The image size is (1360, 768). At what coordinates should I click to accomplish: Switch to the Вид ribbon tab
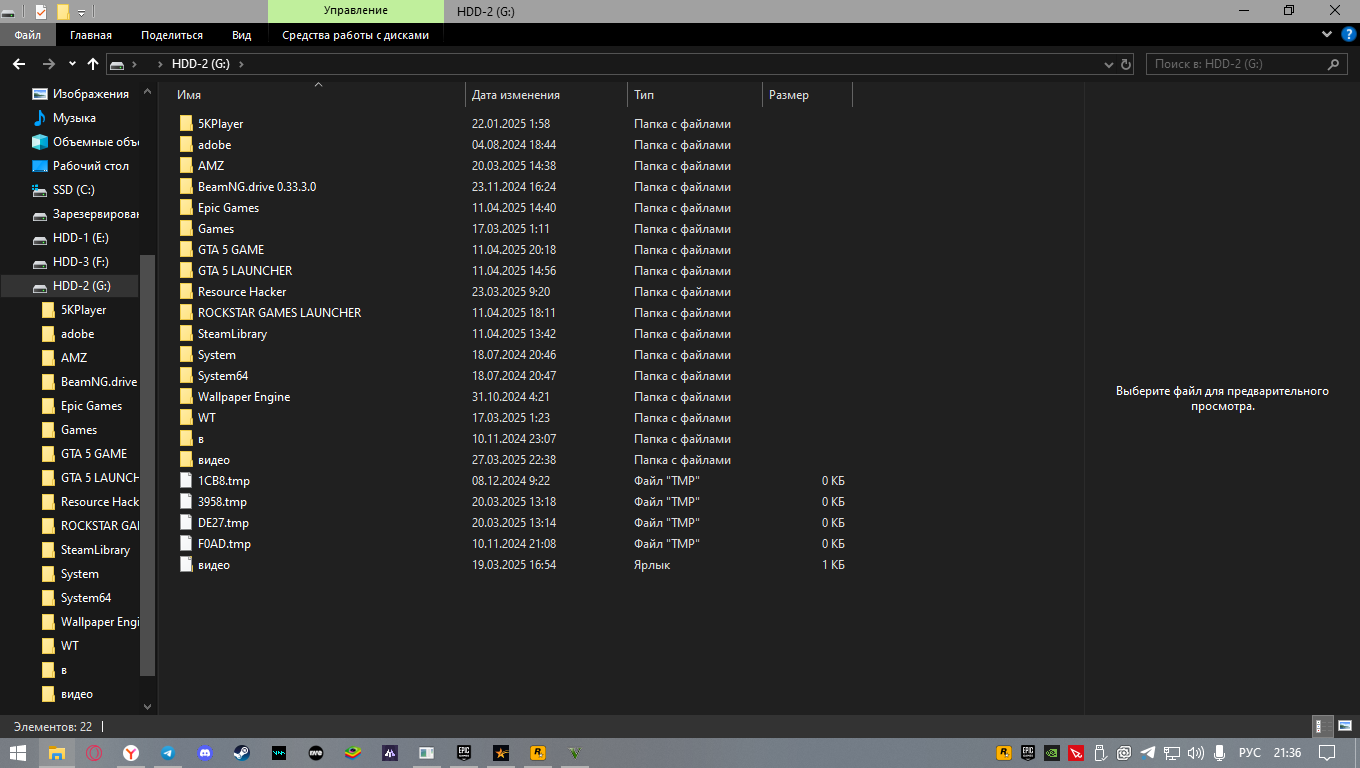(x=241, y=35)
